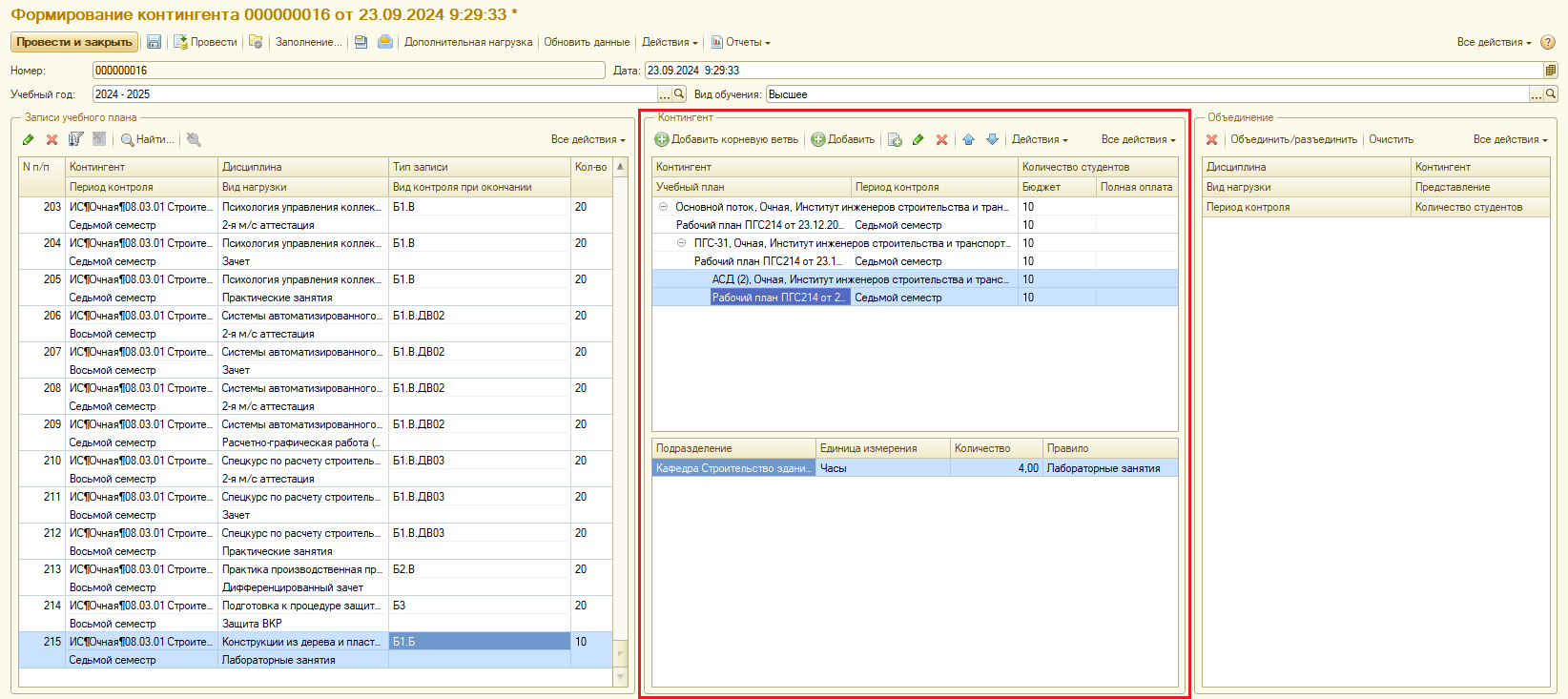Click the copy-row icon in the Контингент toolbar
Image resolution: width=1568 pixels, height=699 pixels.
895,139
